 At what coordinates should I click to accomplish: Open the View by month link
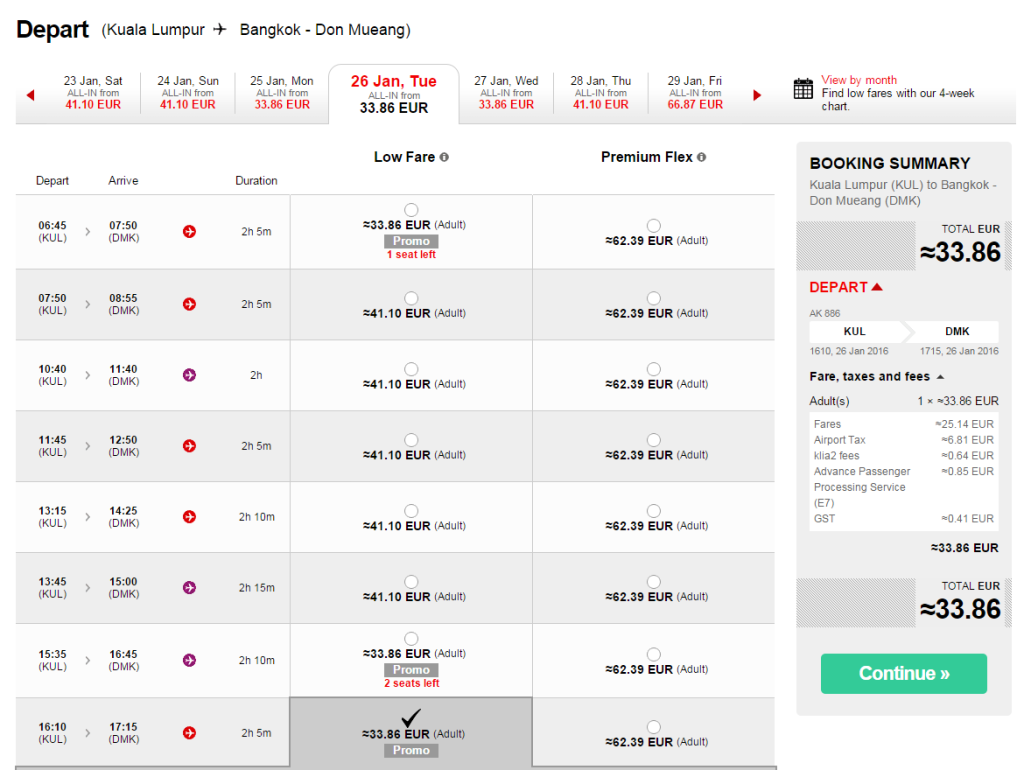tap(858, 80)
